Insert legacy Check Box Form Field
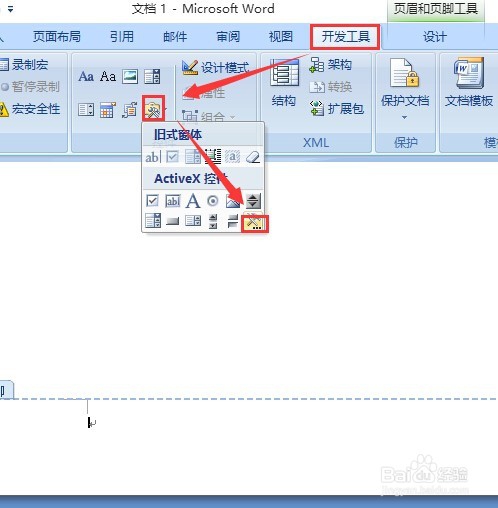 172,157
